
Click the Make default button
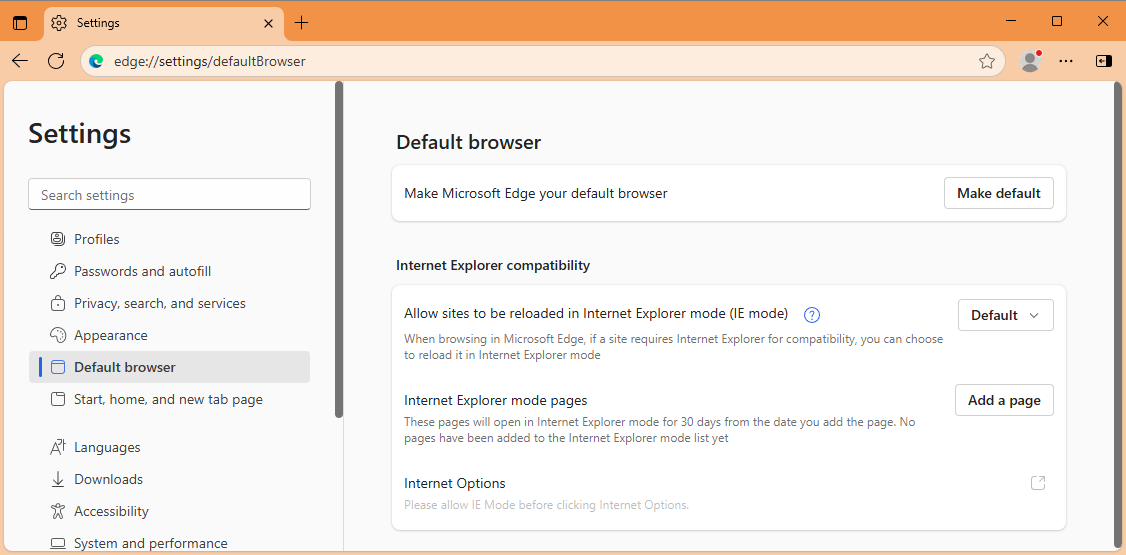click(x=998, y=193)
